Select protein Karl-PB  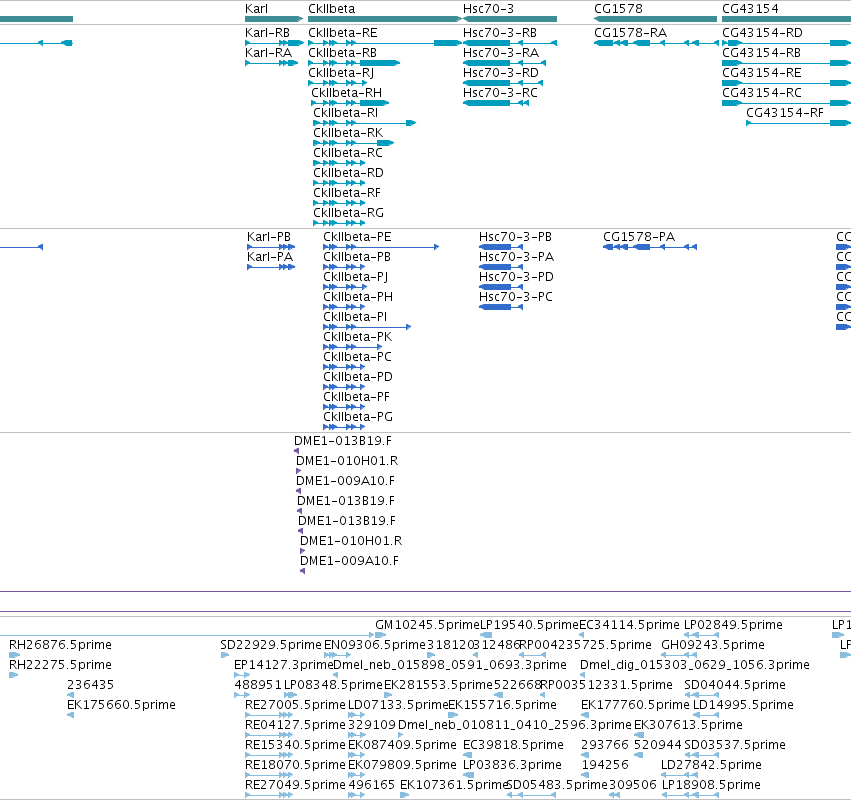coord(269,237)
